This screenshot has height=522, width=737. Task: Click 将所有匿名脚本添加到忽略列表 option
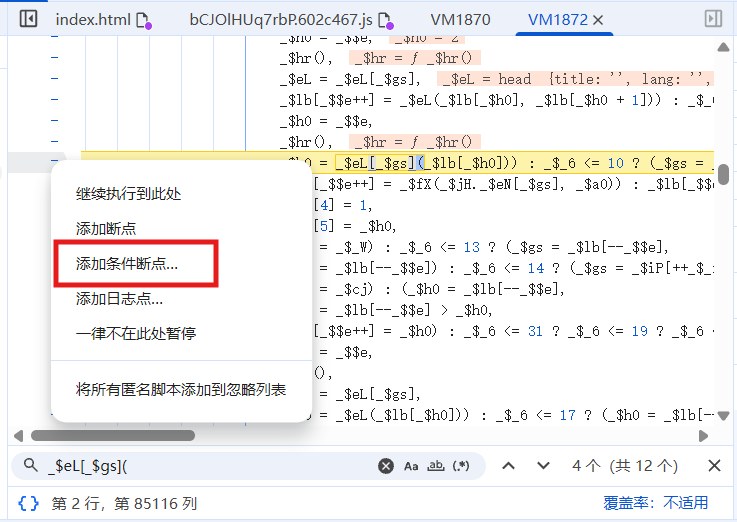click(181, 389)
